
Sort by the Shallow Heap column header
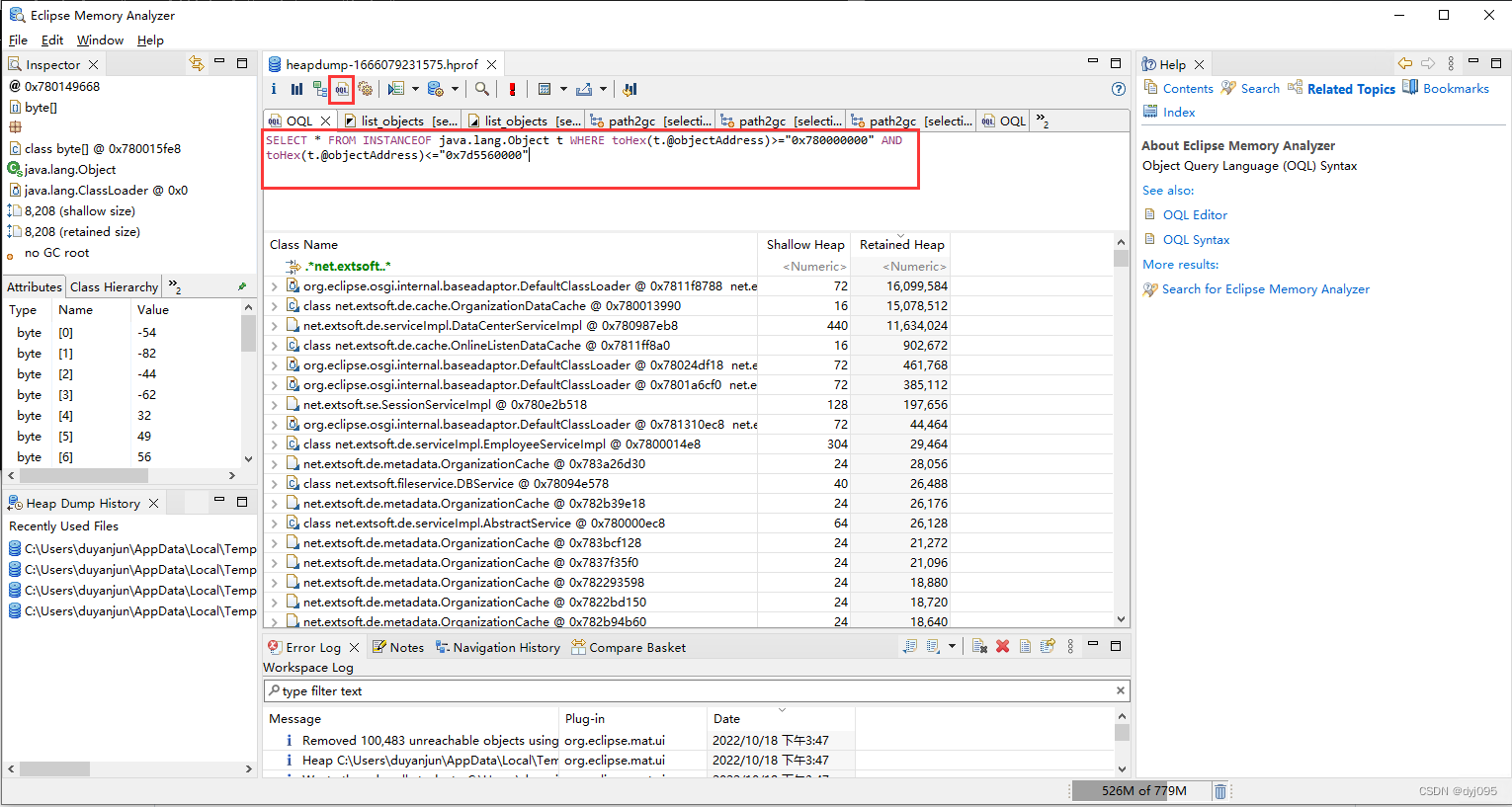[x=805, y=244]
